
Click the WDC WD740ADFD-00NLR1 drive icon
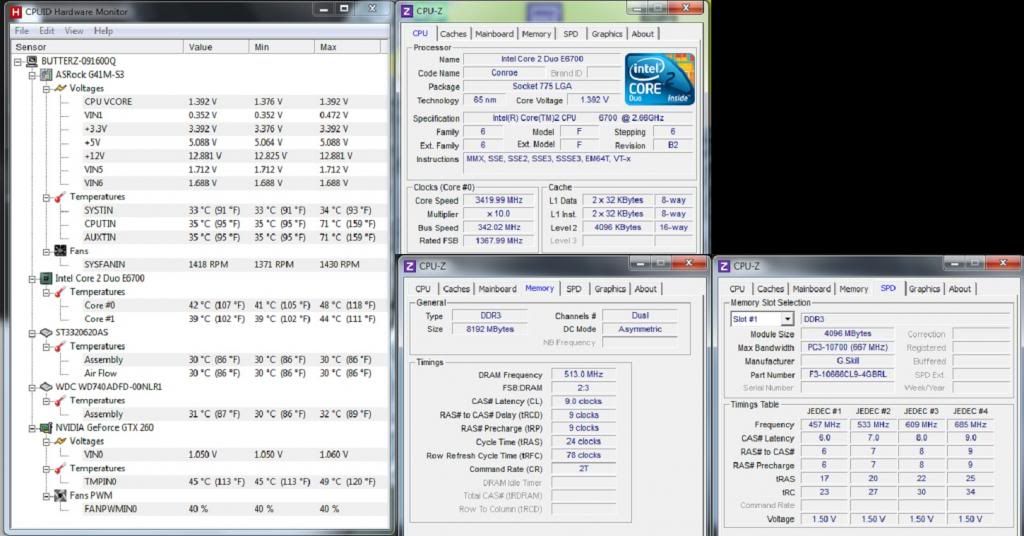click(x=46, y=386)
